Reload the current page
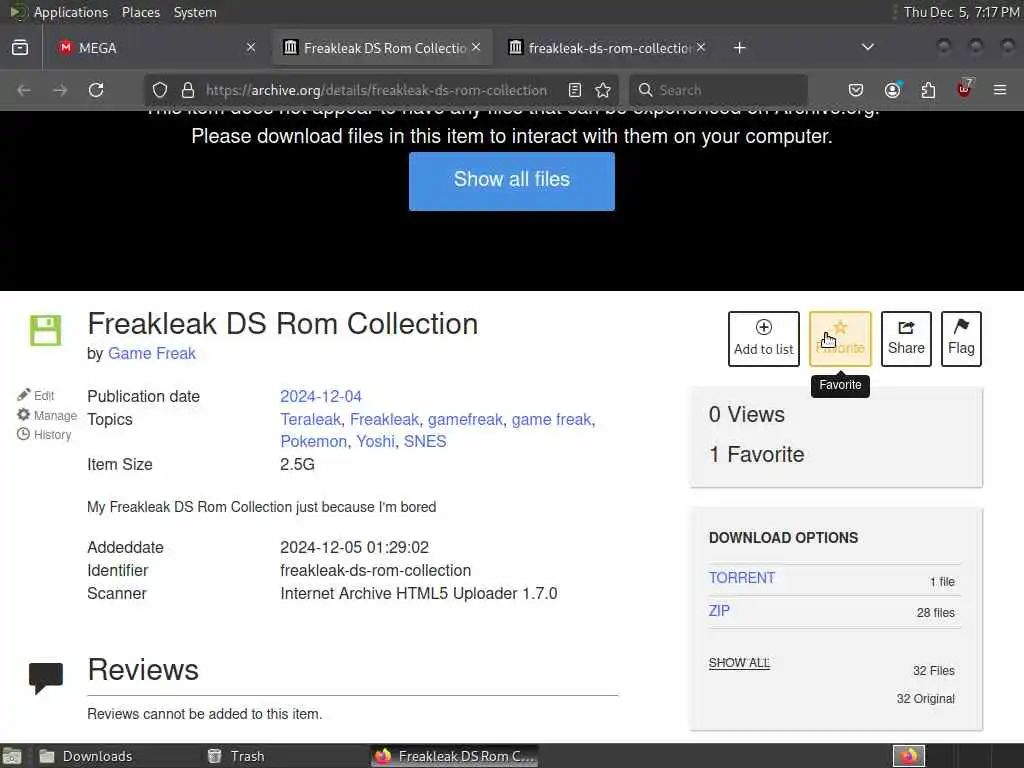Screen dimensions: 1024x768 coord(96,90)
